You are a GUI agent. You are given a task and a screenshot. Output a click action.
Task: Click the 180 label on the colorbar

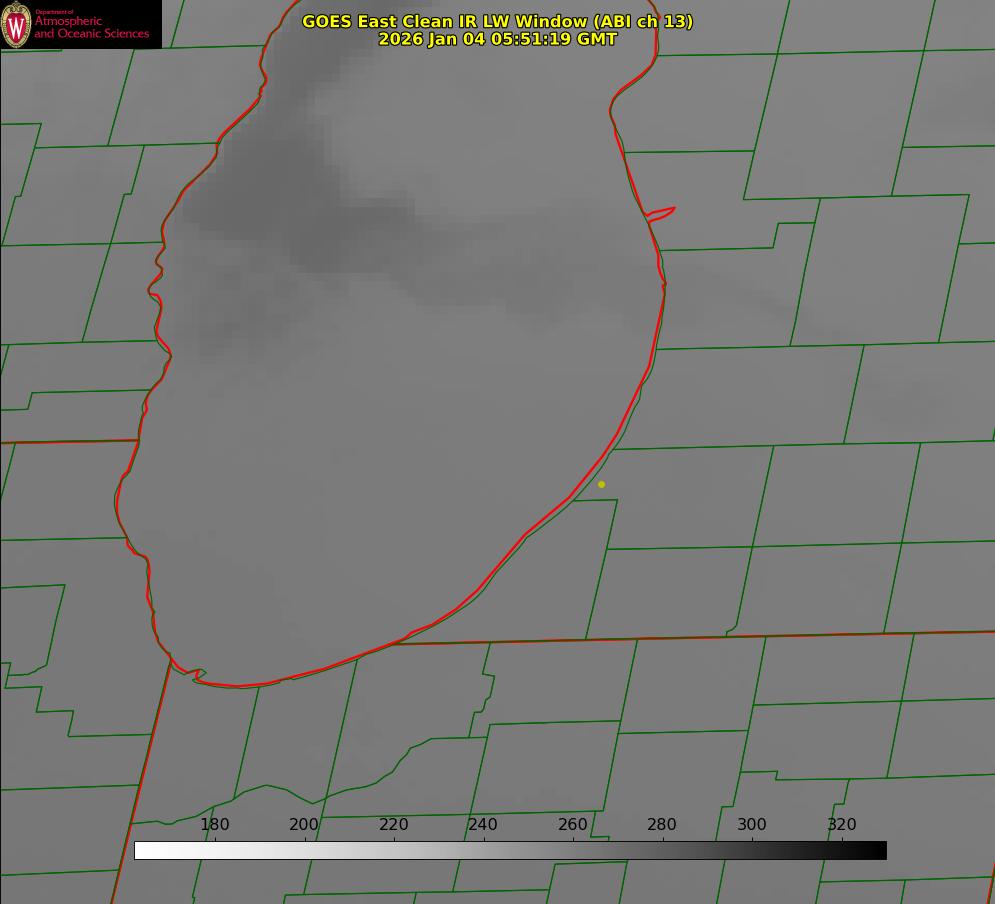pyautogui.click(x=215, y=825)
